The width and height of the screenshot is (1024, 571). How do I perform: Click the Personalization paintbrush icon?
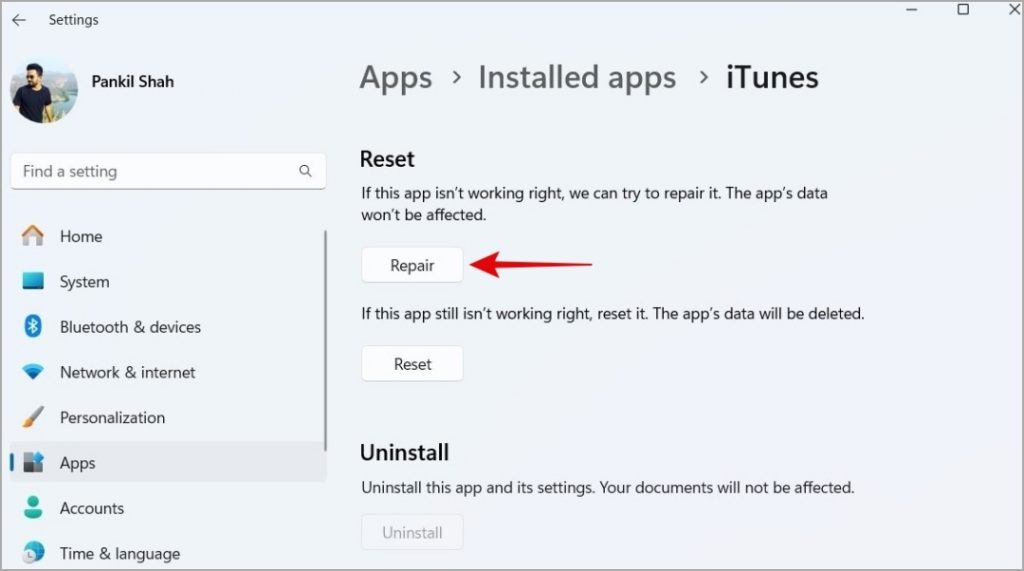tap(33, 417)
